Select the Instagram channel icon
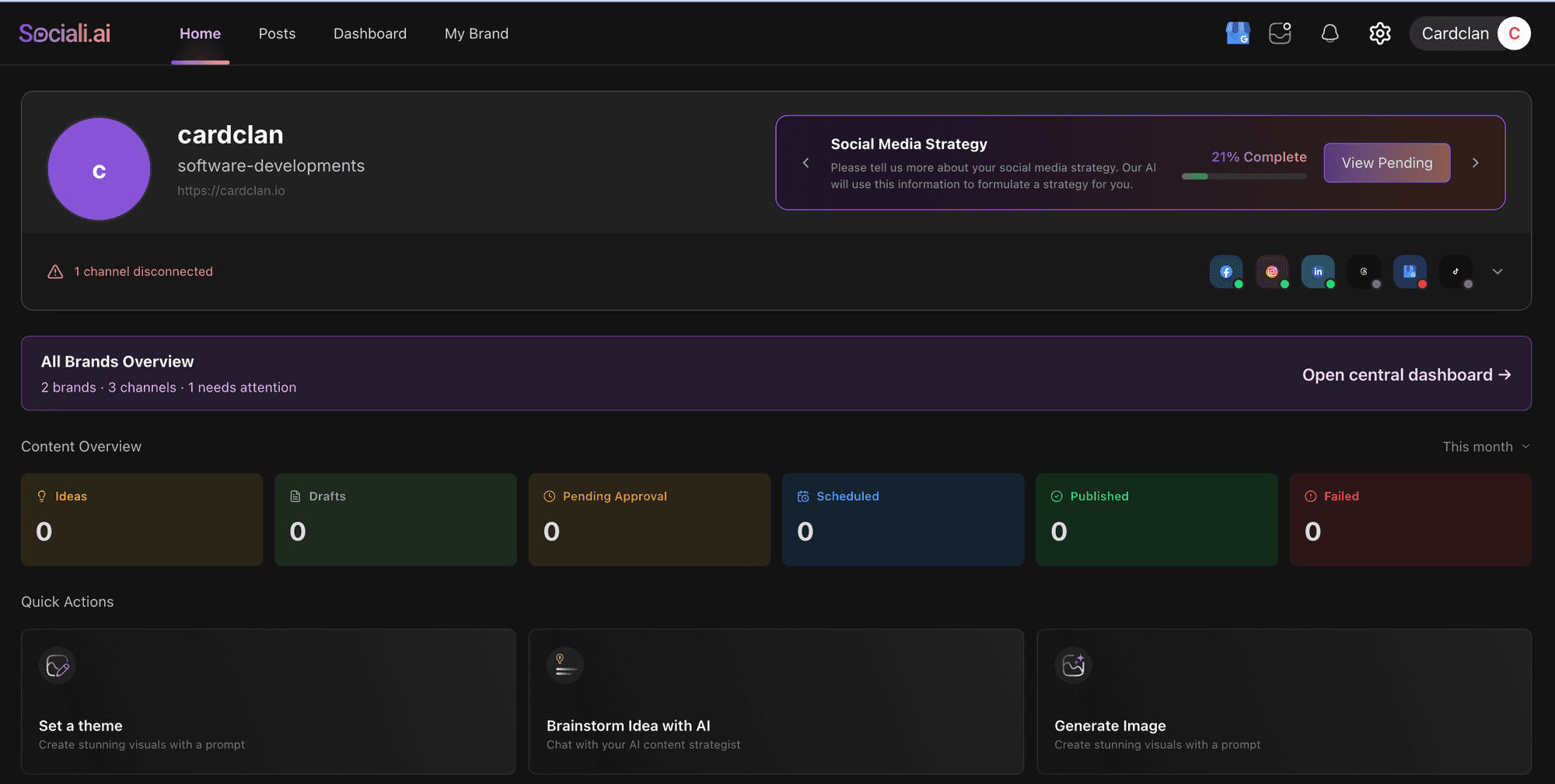 (x=1272, y=271)
